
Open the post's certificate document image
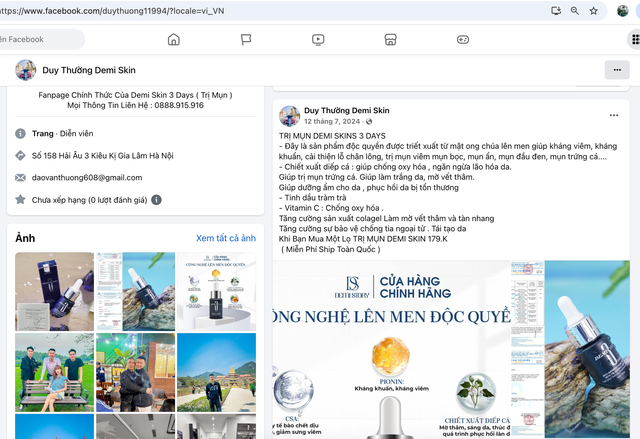coord(527,350)
